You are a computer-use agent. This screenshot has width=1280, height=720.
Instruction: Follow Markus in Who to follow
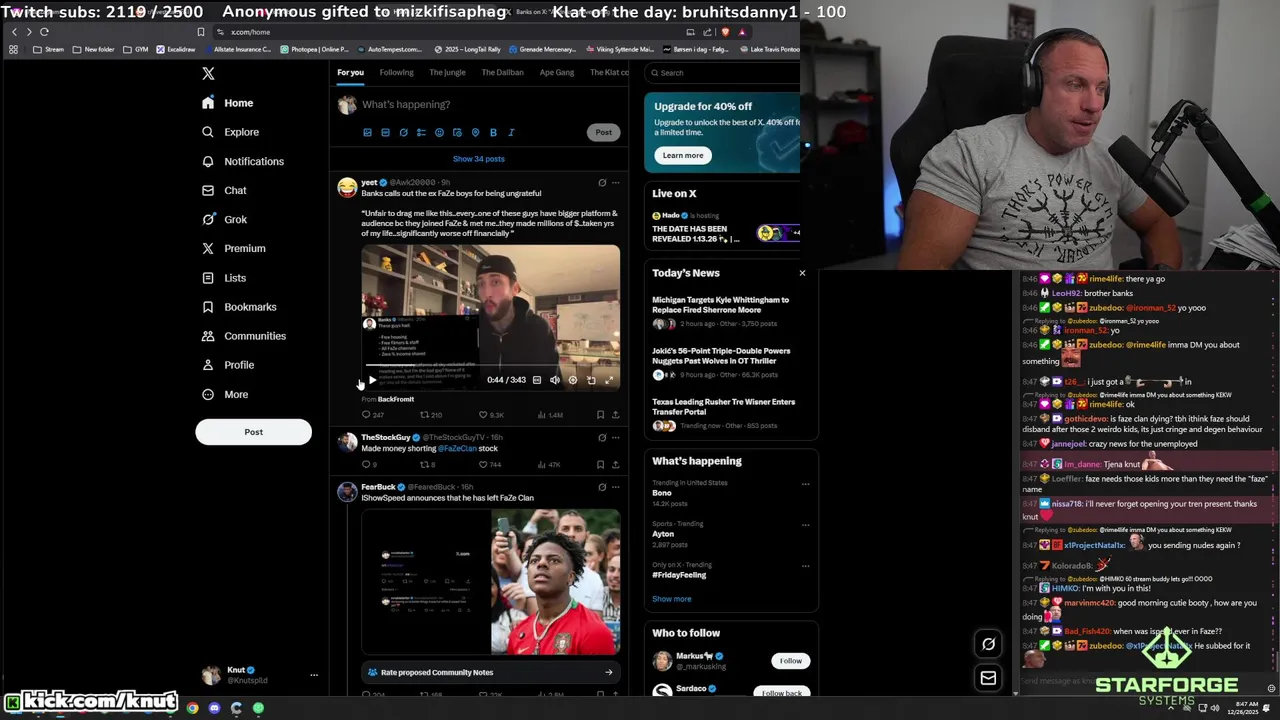point(791,661)
